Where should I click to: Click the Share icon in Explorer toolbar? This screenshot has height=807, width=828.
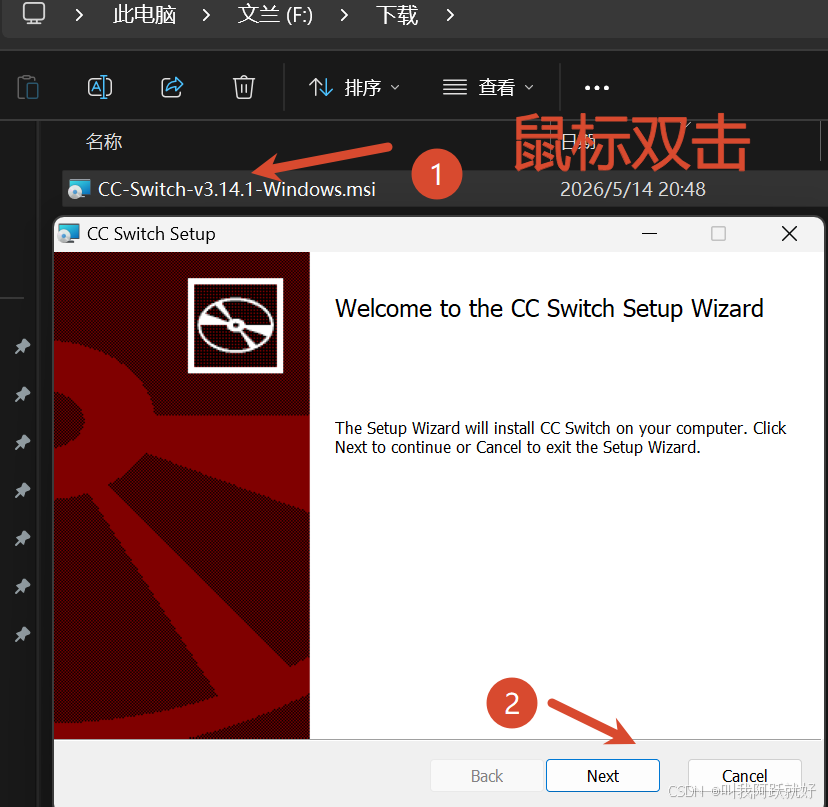pyautogui.click(x=172, y=87)
